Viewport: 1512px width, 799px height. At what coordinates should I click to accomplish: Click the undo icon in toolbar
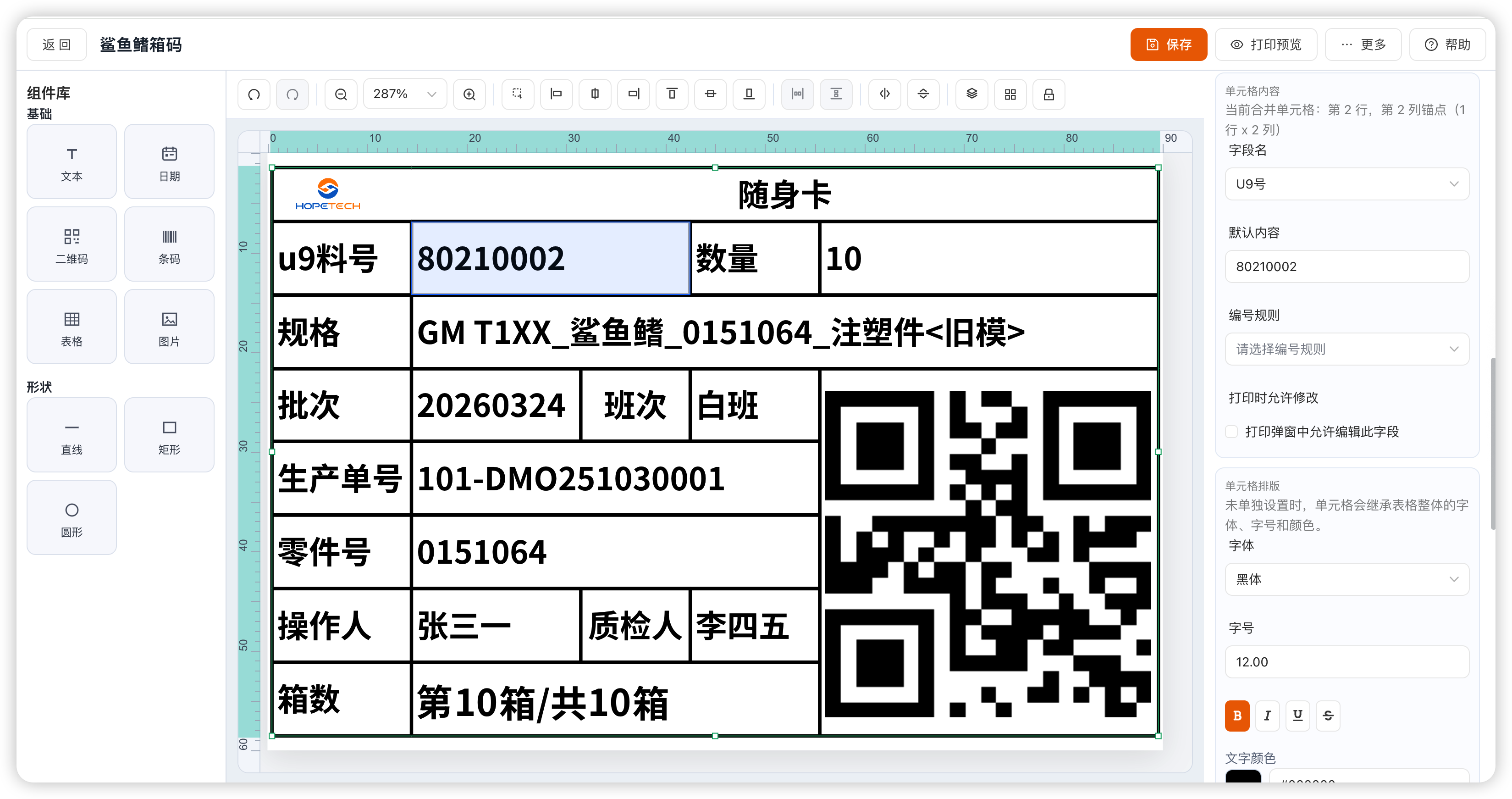point(254,94)
